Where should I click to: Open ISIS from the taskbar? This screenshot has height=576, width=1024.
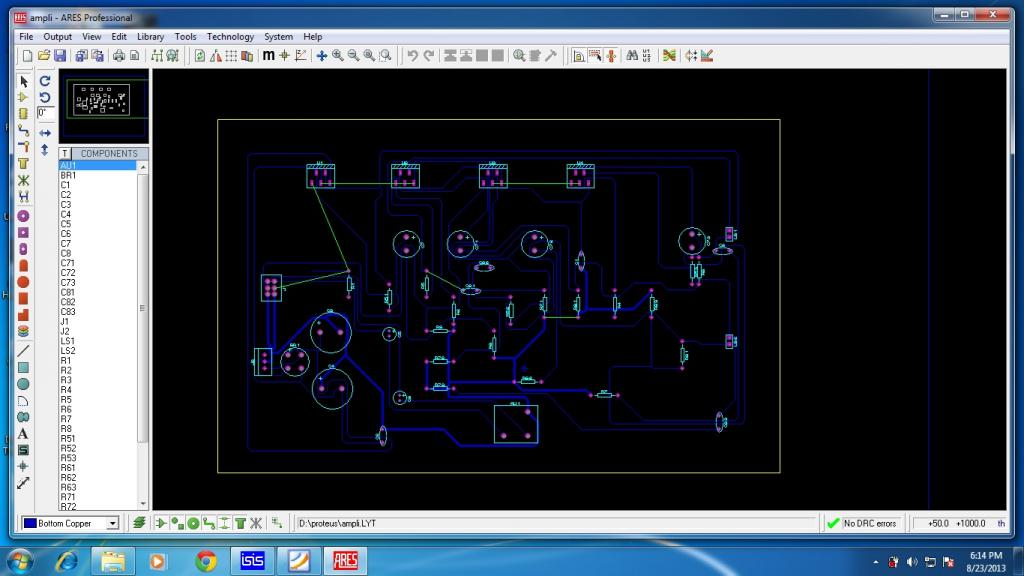252,560
